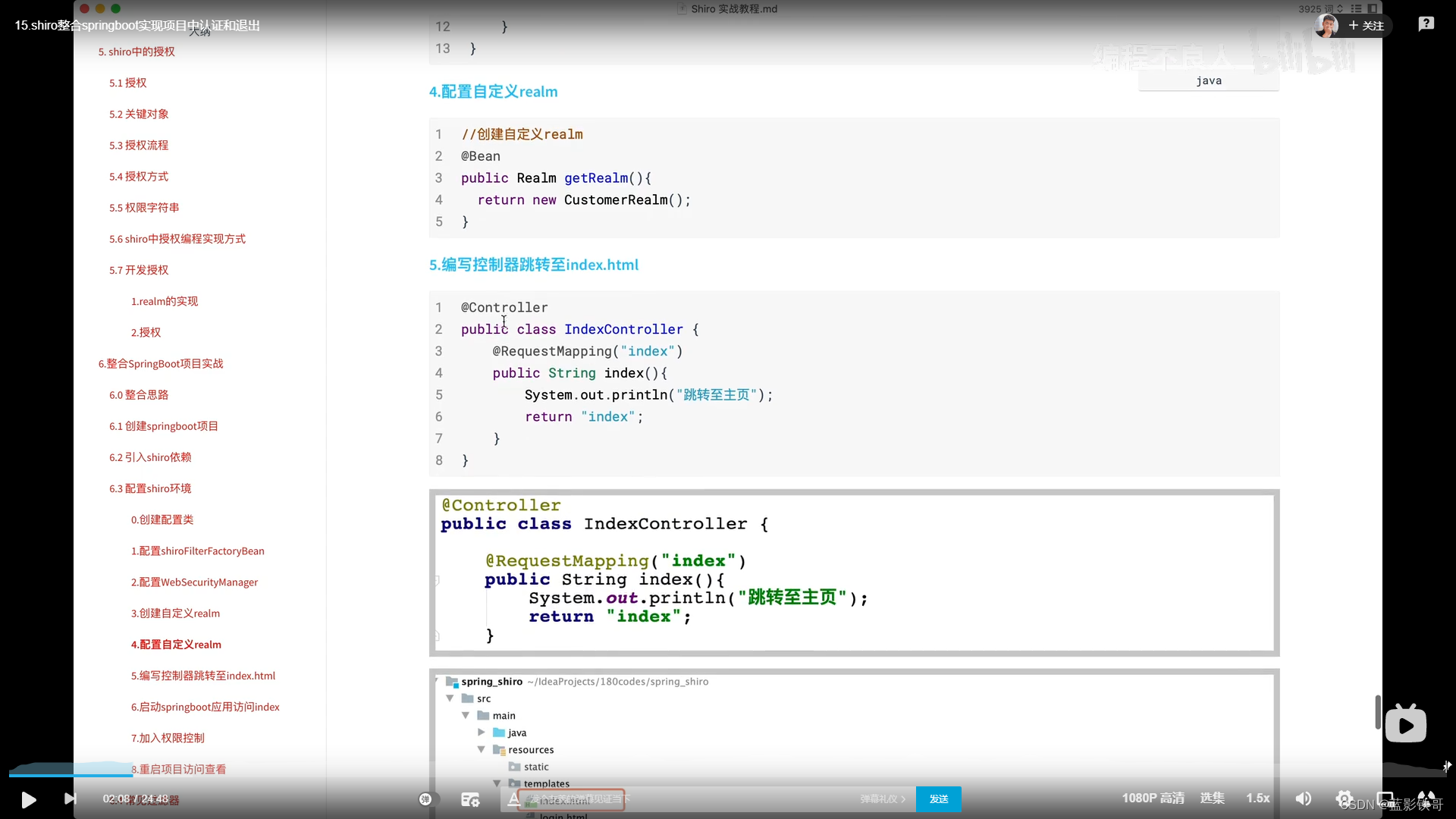
Task: Go to outline item 6.1 创建springboot项目
Action: point(164,426)
